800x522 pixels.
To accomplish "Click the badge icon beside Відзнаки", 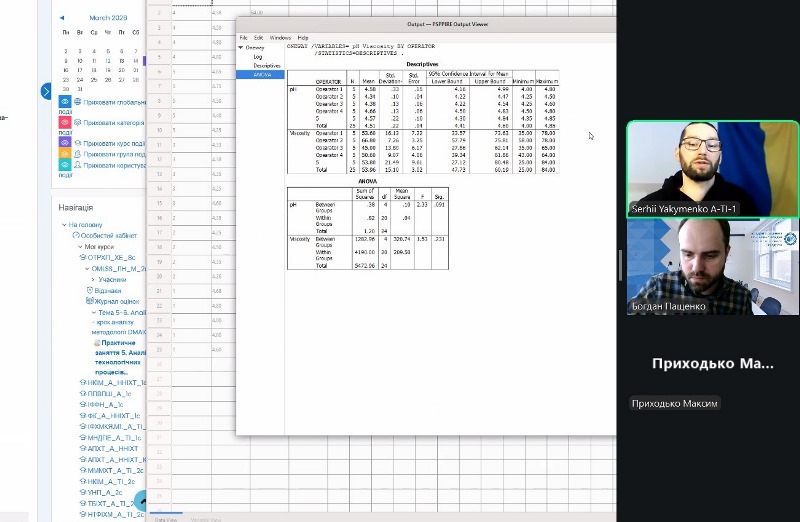I will [90, 290].
